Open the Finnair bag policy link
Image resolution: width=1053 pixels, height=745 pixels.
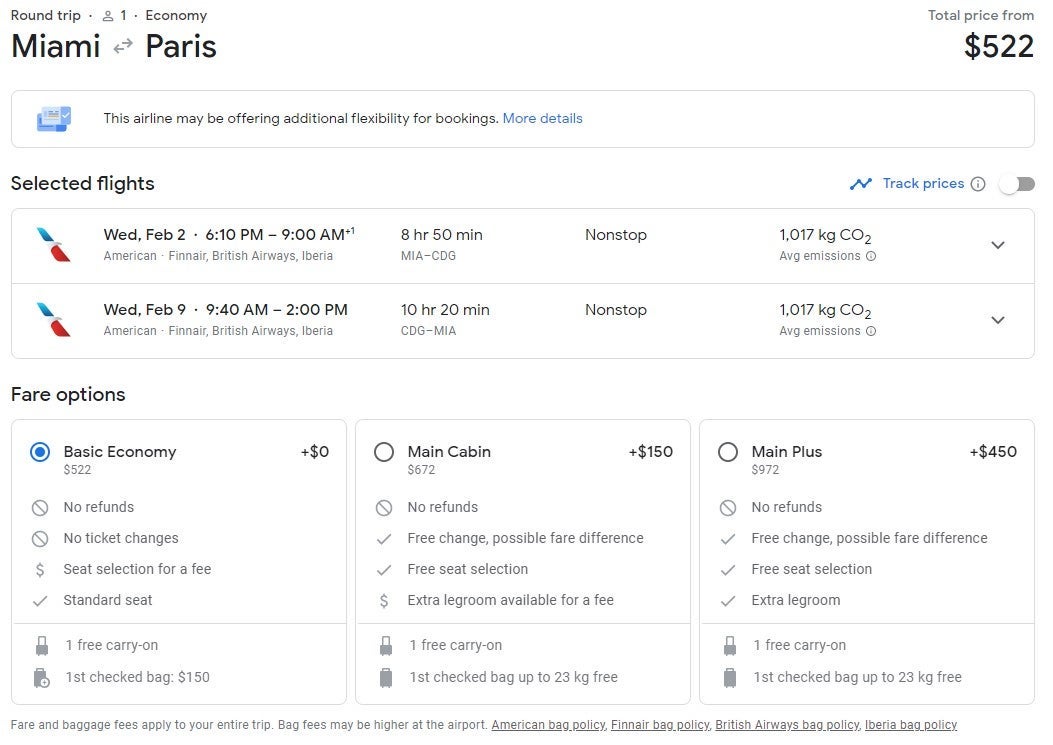[659, 725]
